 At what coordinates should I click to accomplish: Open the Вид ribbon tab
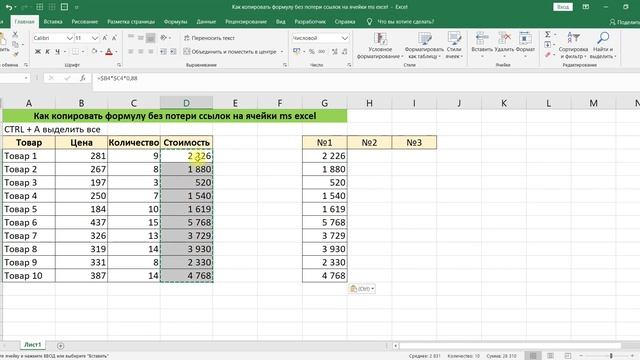[280, 22]
